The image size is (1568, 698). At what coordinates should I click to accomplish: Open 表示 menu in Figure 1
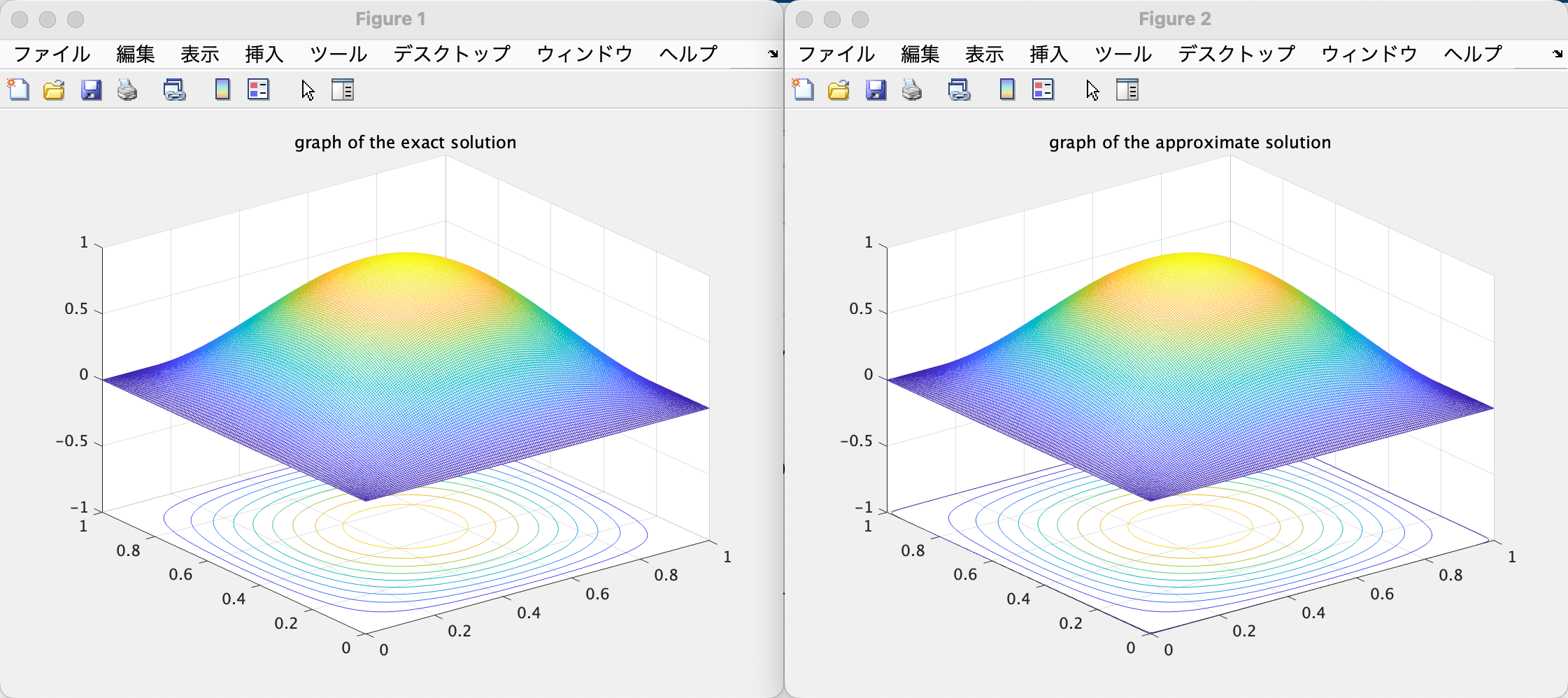(200, 54)
